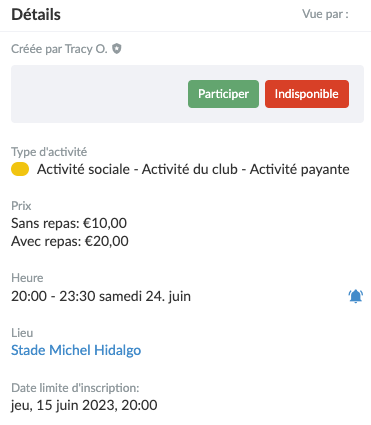Click the empty grey response box area
Image resolution: width=371 pixels, height=425 pixels.
point(100,94)
